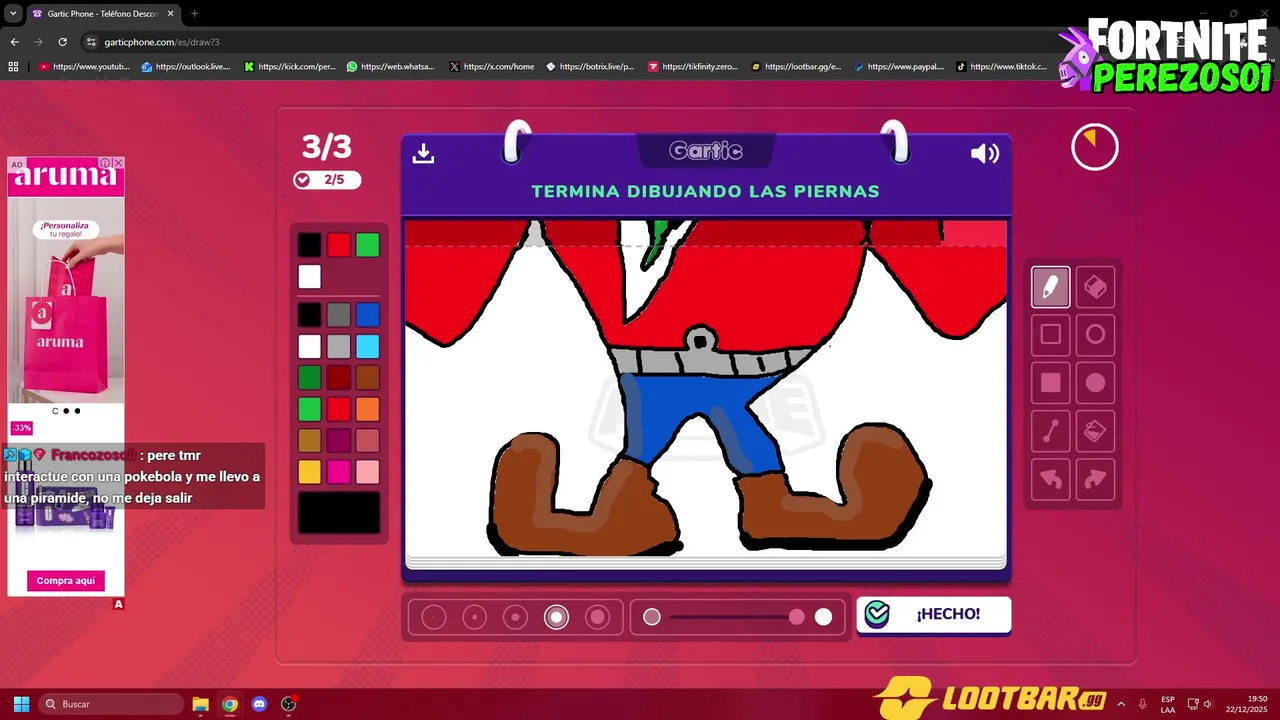
Task: Set full opacity with the white circle
Action: [823, 617]
